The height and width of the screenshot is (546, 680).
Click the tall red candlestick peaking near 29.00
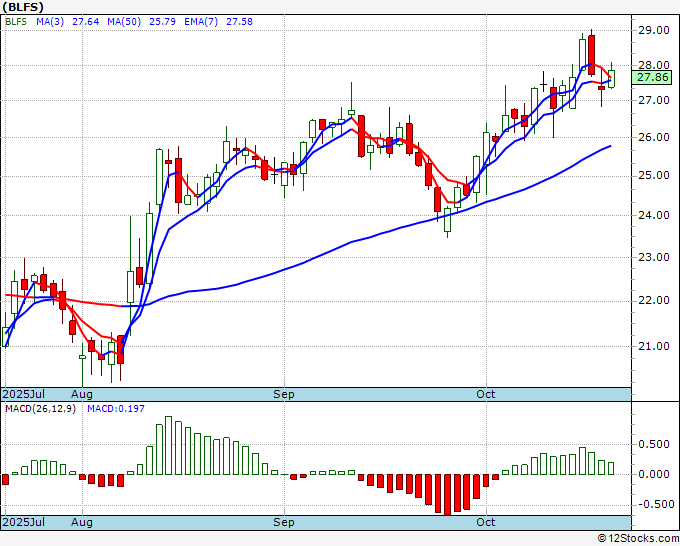click(x=592, y=55)
